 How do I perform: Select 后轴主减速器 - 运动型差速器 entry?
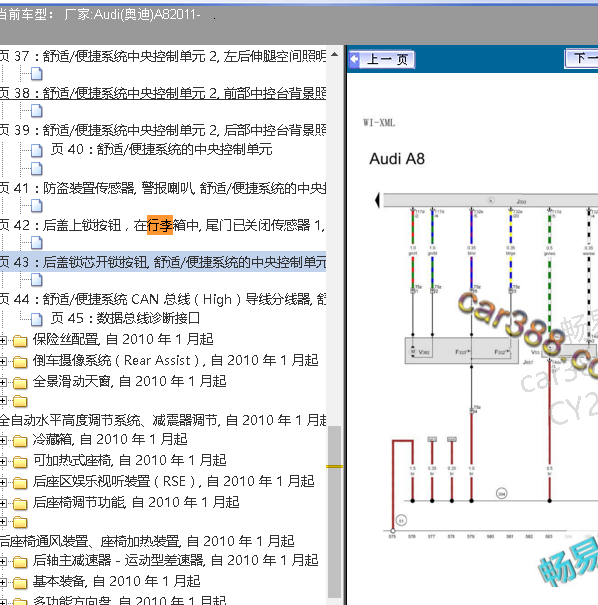[x=176, y=560]
